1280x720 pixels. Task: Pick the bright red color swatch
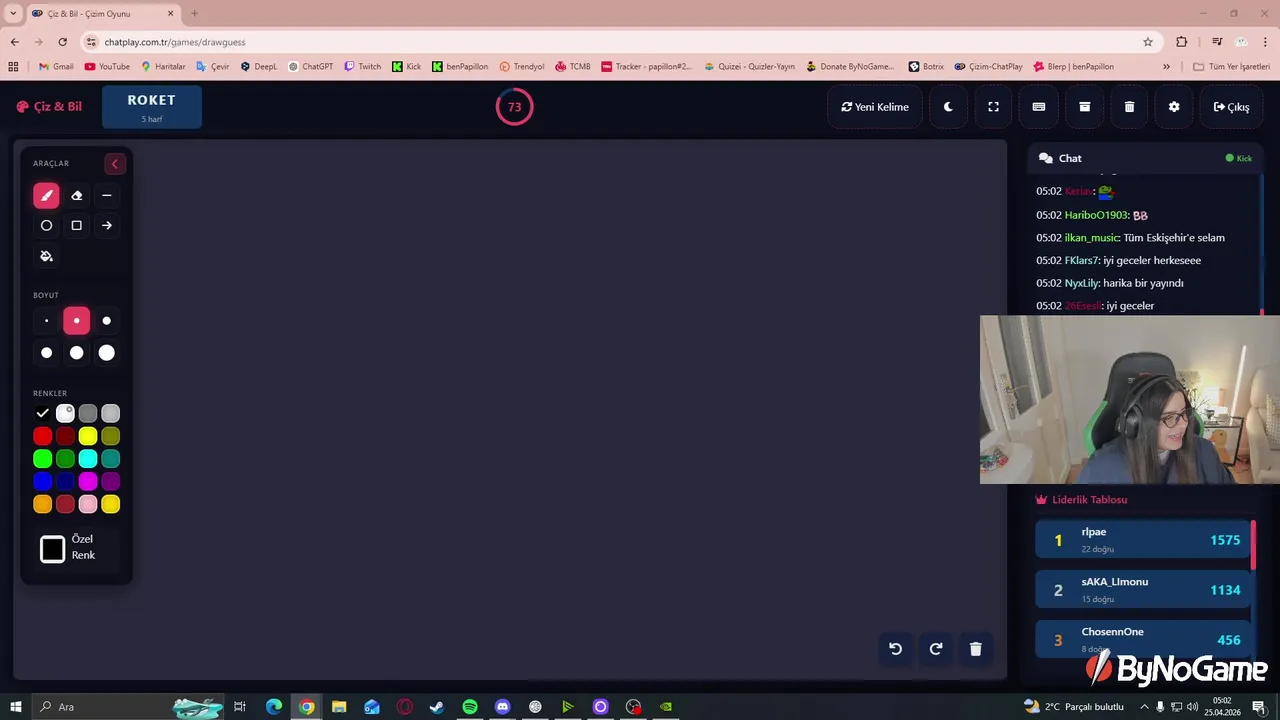tap(42, 436)
